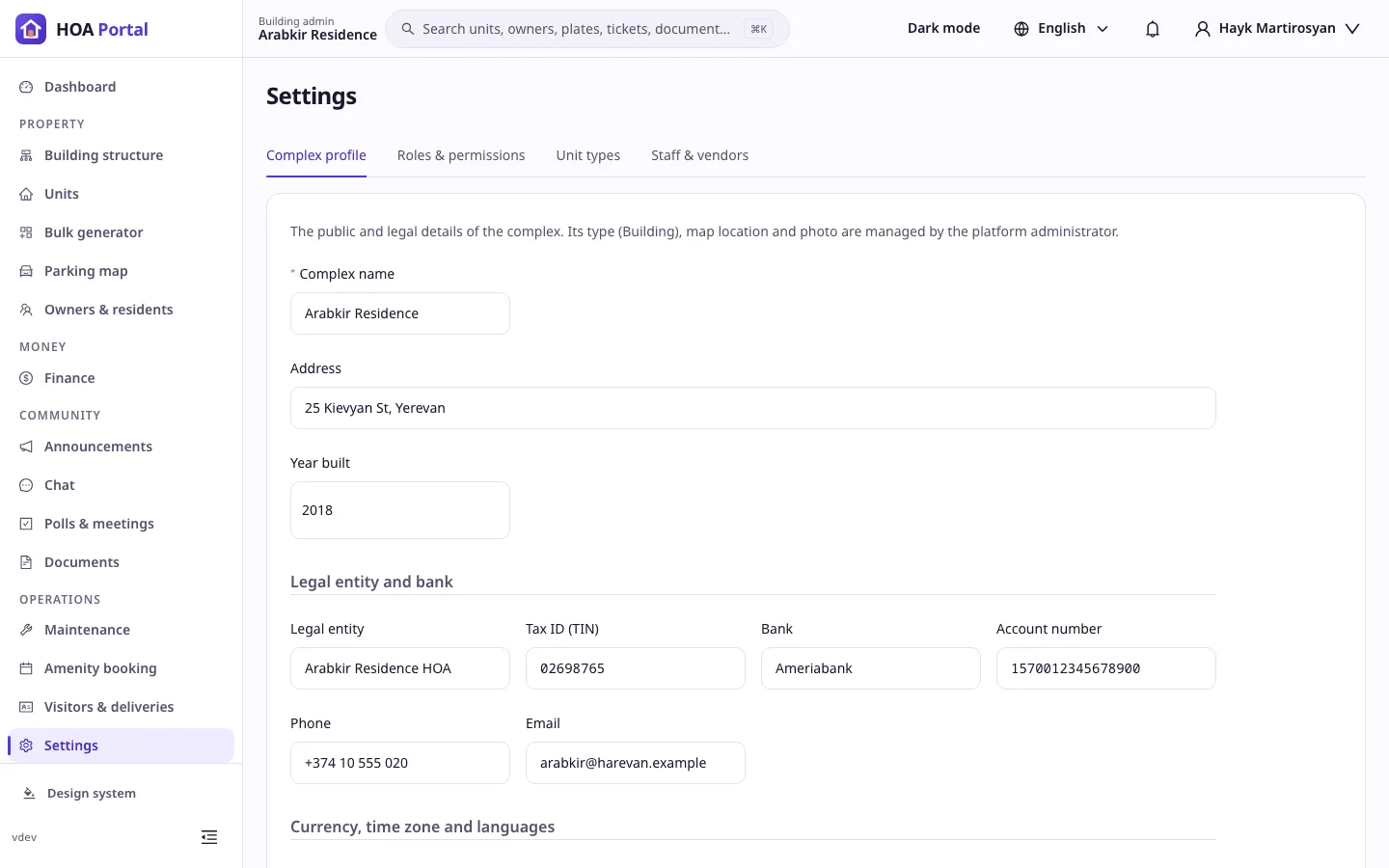Click the Phone number field
The height and width of the screenshot is (868, 1389).
400,763
